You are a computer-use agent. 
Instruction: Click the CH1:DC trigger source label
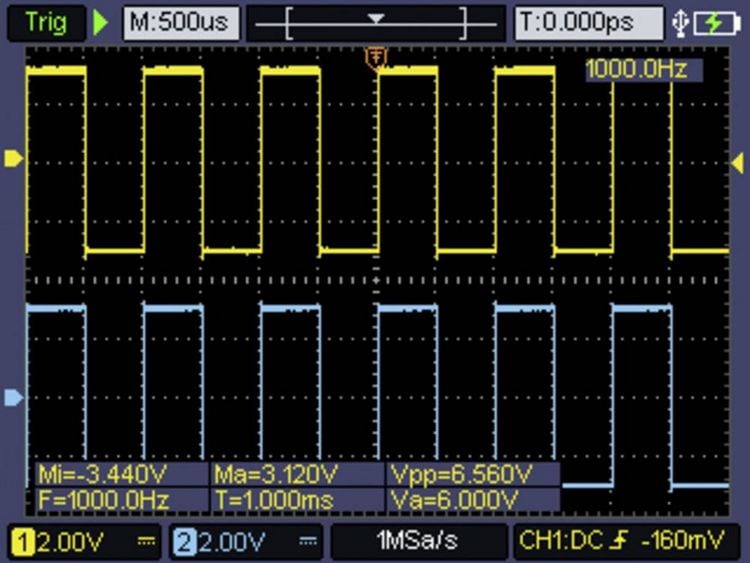tap(560, 541)
